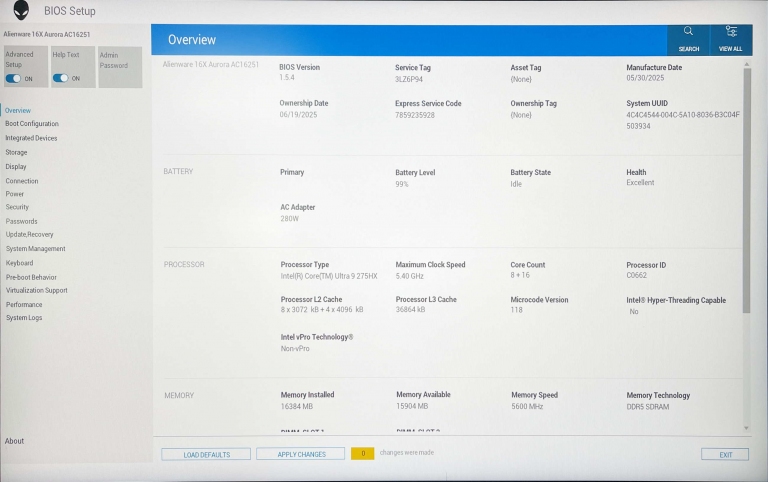
Task: Open Boot Configuration in the sidebar
Action: pyautogui.click(x=32, y=124)
